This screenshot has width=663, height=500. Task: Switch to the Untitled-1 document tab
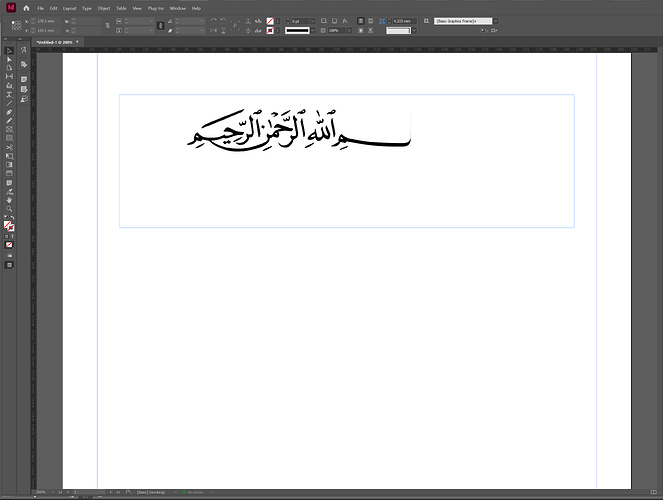tap(55, 42)
